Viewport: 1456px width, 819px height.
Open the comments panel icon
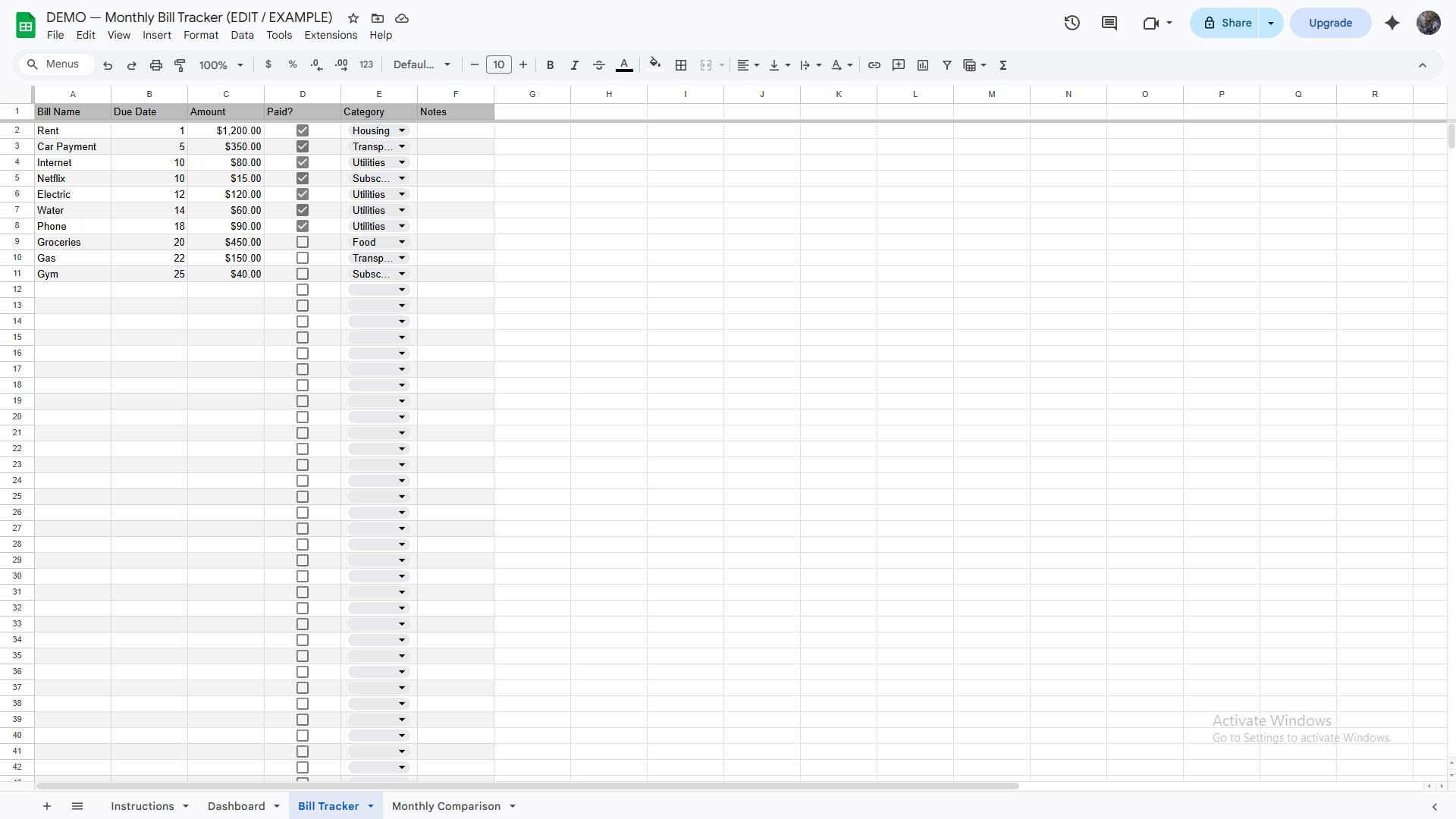coord(1109,23)
